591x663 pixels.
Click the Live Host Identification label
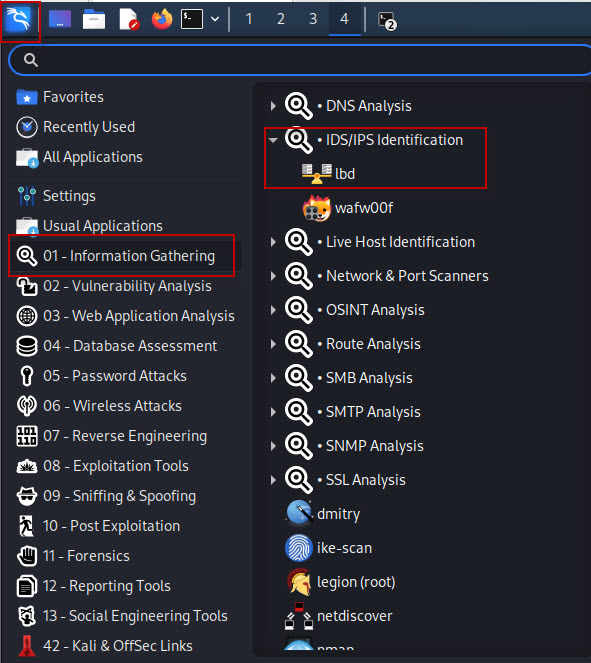click(400, 242)
